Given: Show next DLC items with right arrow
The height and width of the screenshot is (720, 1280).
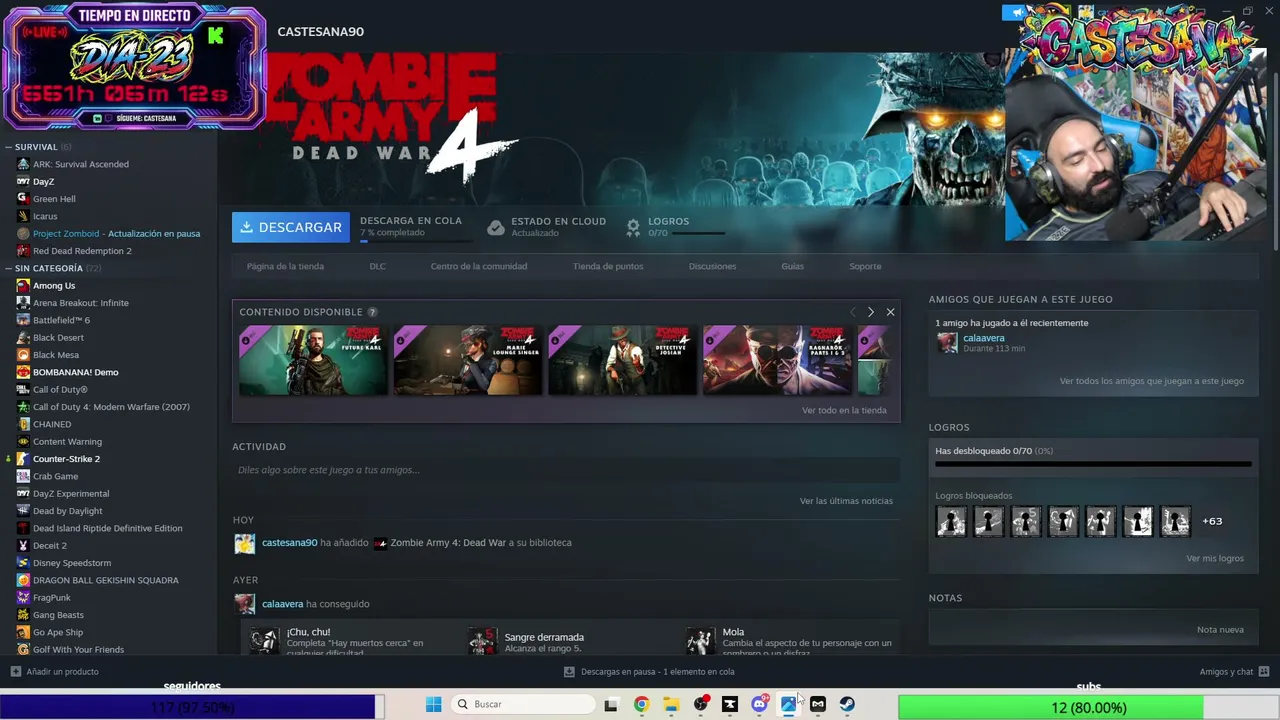Looking at the screenshot, I should pyautogui.click(x=870, y=312).
